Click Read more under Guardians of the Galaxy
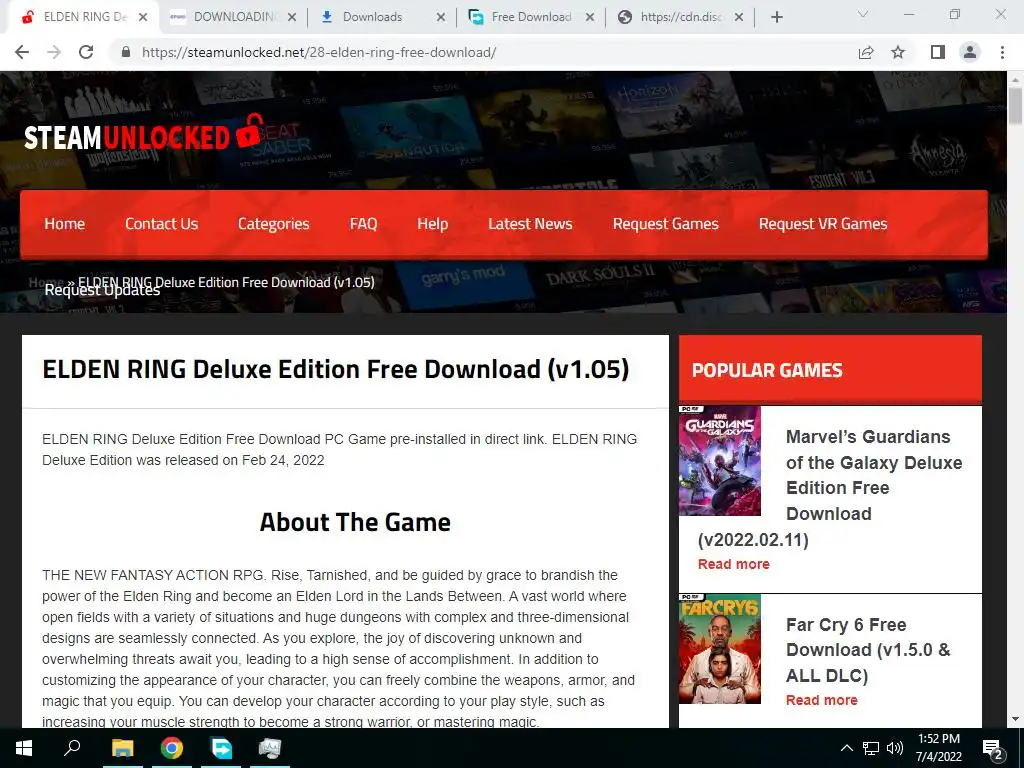1024x768 pixels. pos(733,564)
